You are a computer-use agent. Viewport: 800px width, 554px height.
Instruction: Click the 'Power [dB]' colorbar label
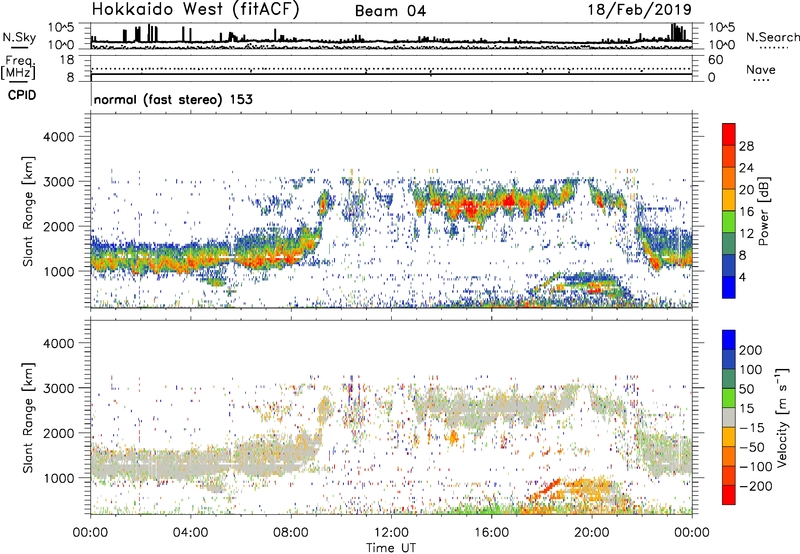(763, 211)
